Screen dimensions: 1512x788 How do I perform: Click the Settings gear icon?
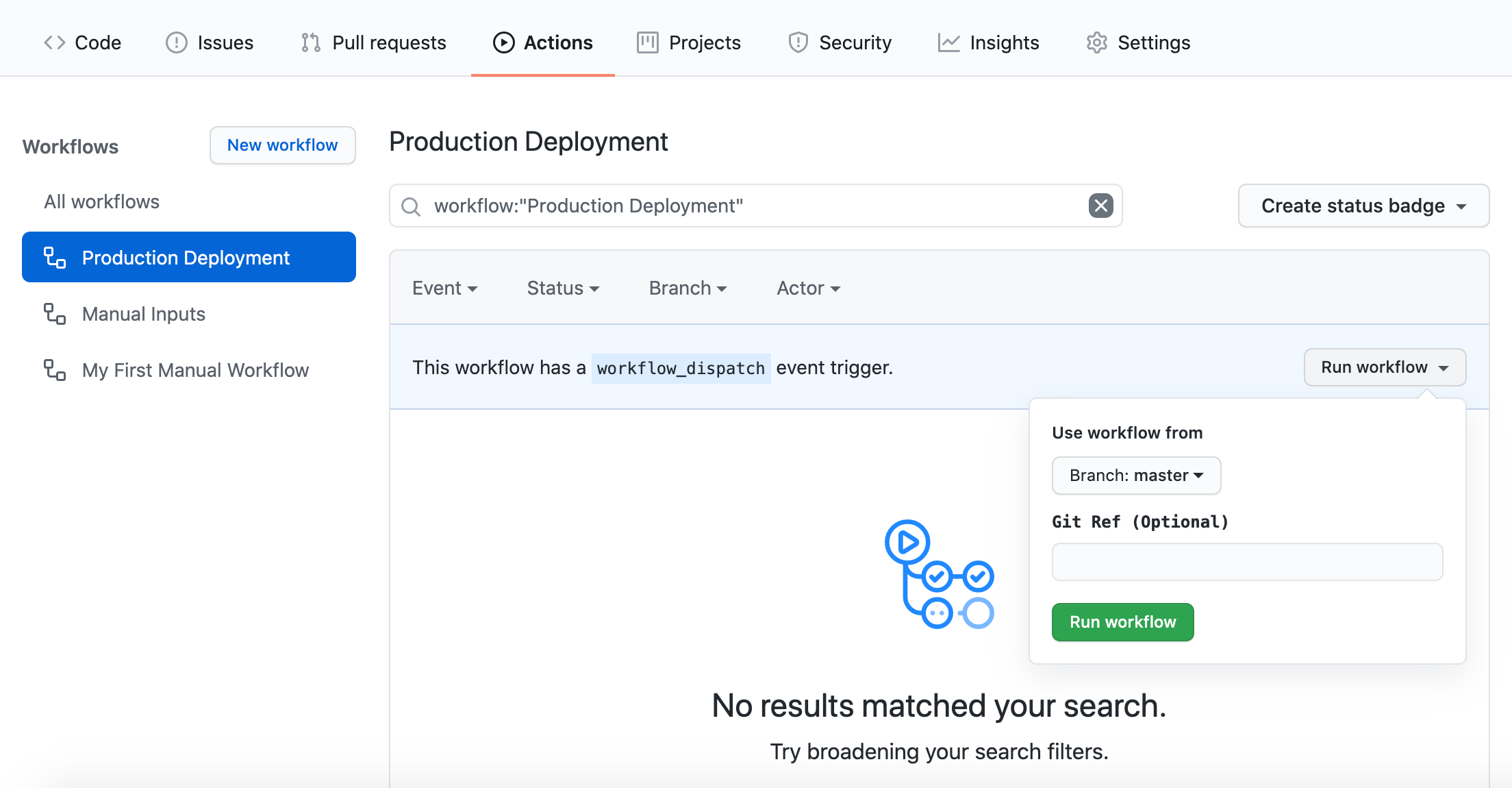[1096, 42]
